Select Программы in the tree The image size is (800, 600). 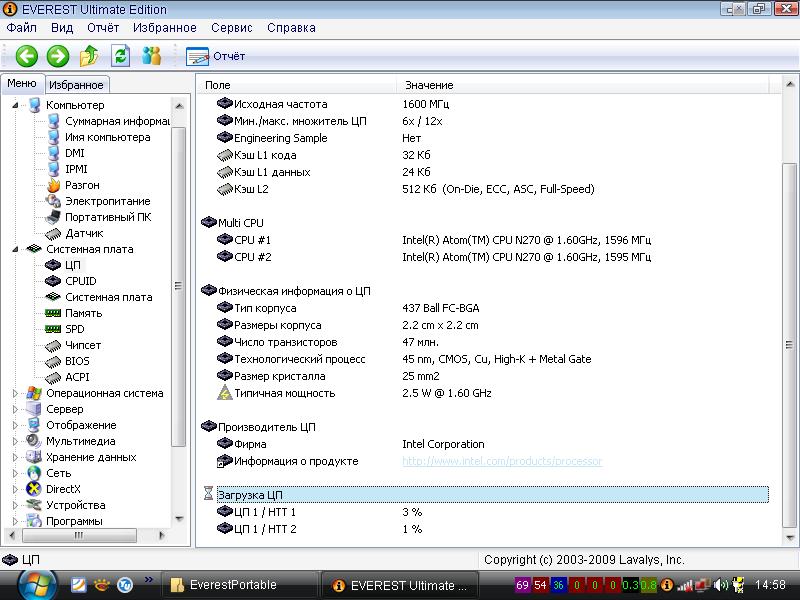pos(74,521)
